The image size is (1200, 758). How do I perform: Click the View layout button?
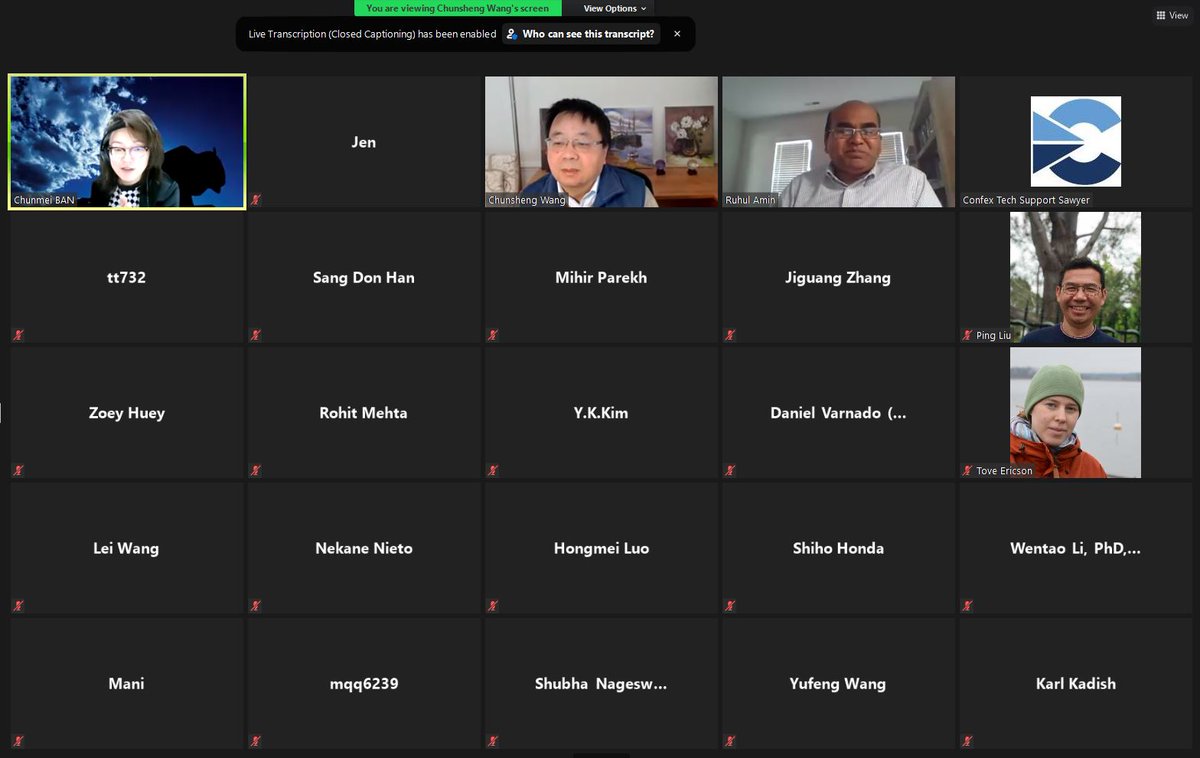click(x=1171, y=15)
